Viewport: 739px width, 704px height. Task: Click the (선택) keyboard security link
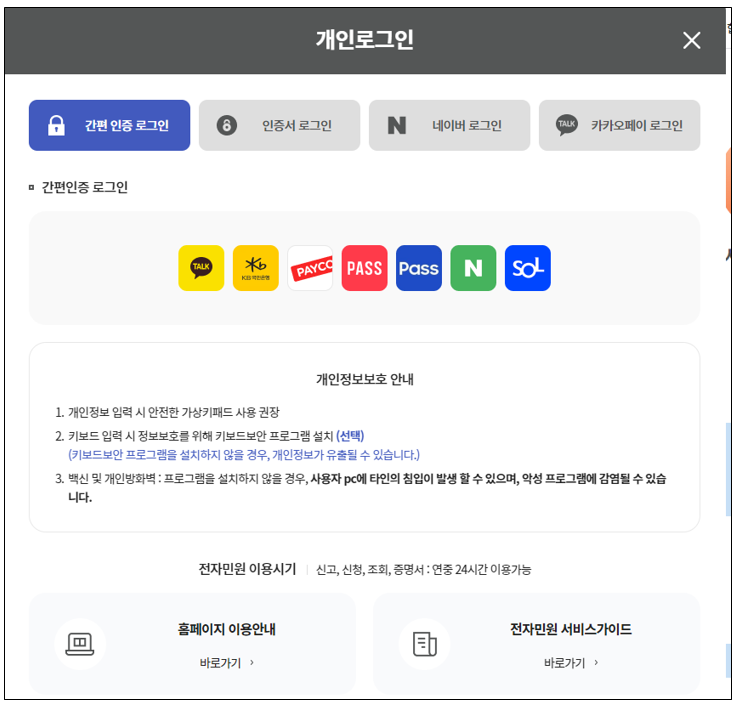(350, 436)
